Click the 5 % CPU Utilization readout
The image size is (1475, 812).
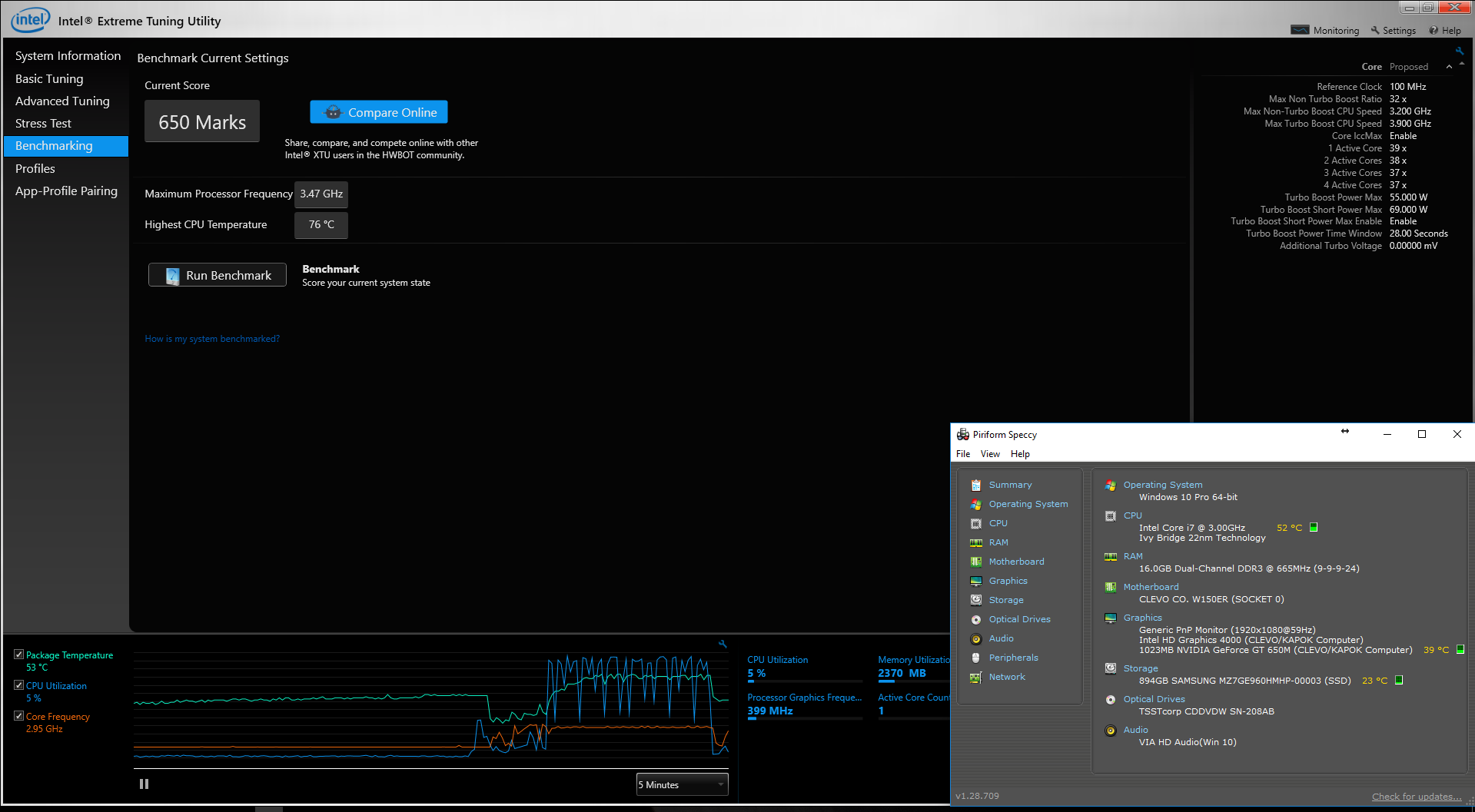[756, 673]
